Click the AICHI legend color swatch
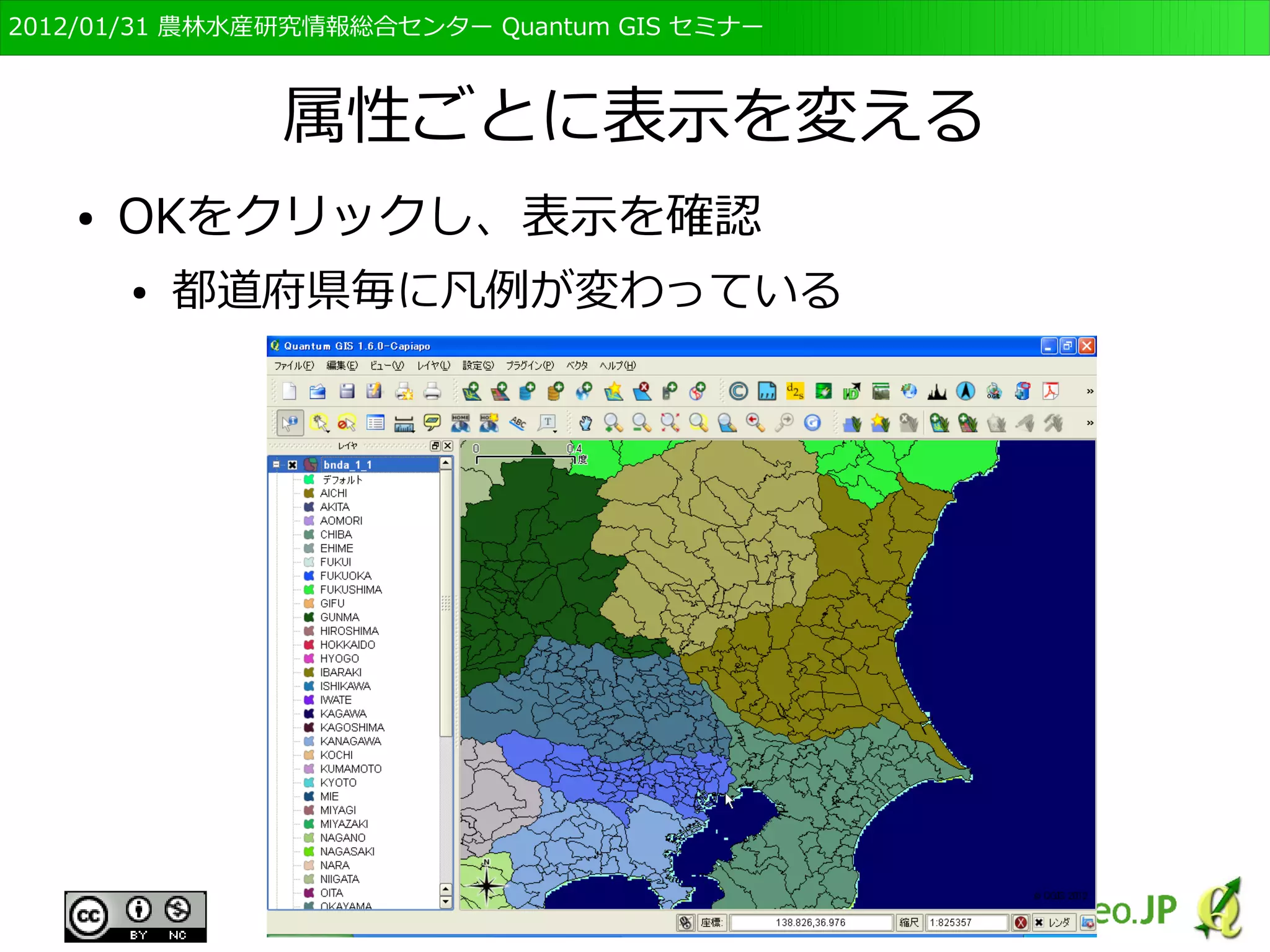The width and height of the screenshot is (1270, 952). 309,493
